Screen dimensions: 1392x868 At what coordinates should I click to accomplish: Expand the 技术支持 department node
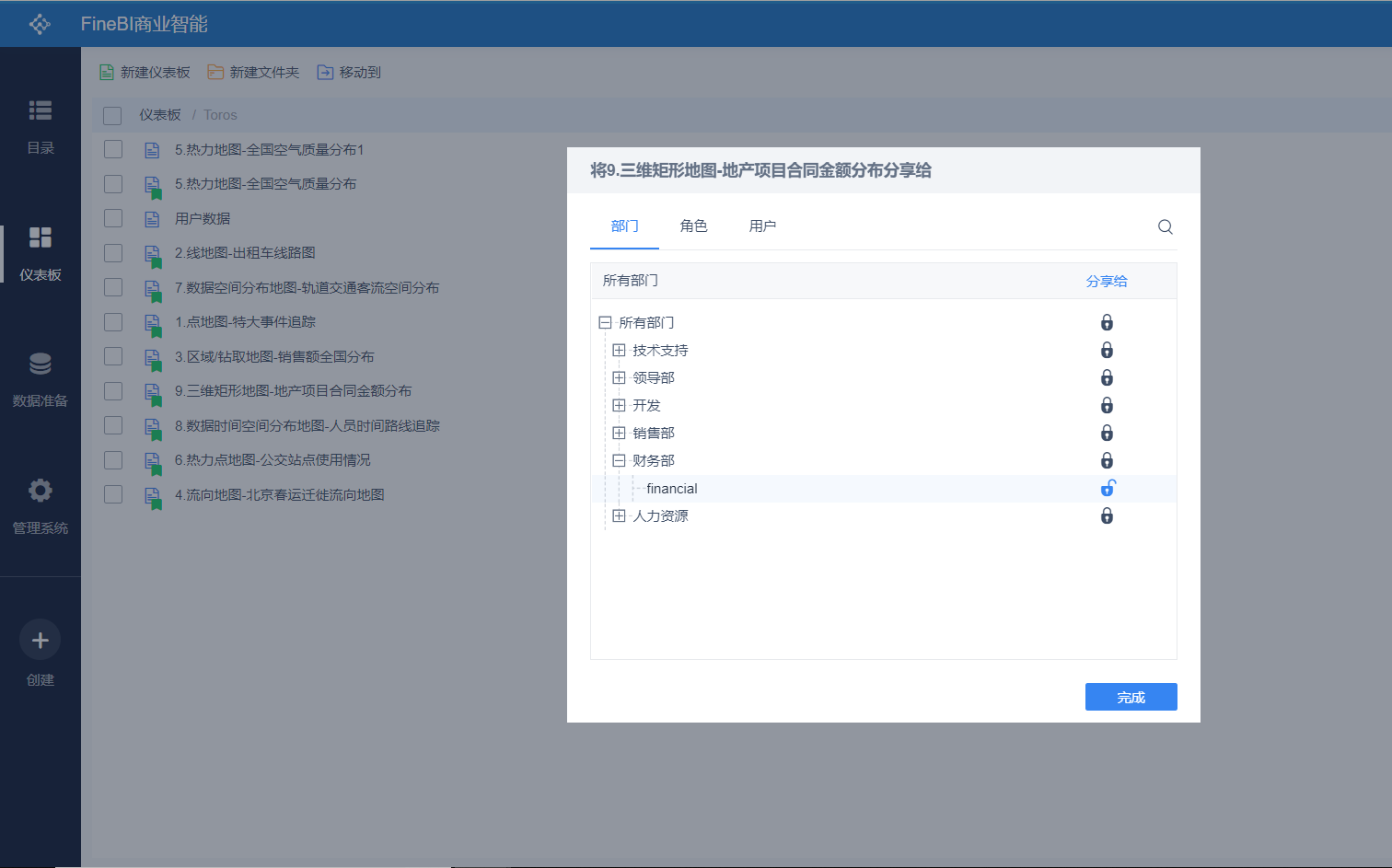tap(619, 351)
